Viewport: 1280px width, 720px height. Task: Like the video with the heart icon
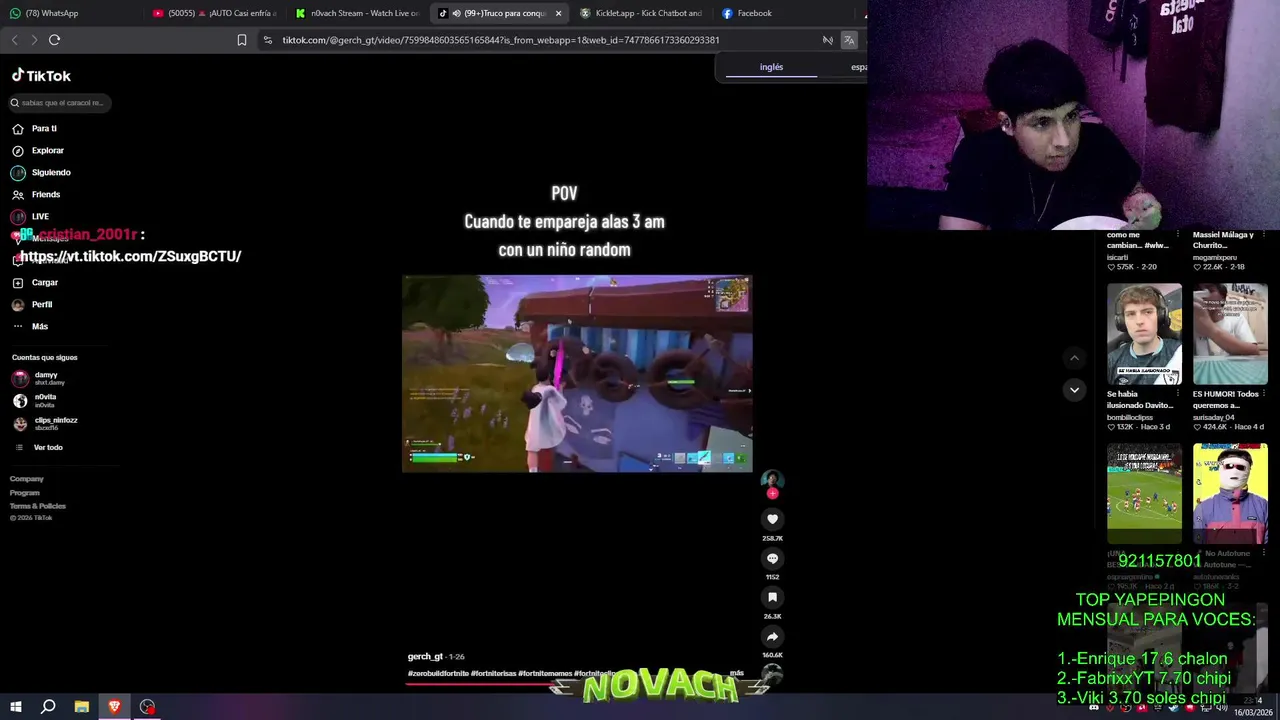click(x=772, y=519)
